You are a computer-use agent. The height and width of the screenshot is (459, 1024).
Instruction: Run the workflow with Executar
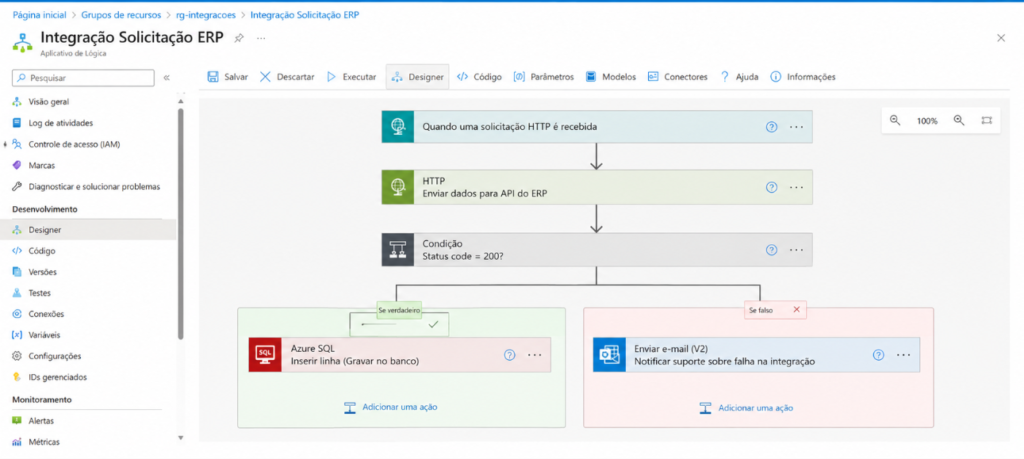tap(351, 76)
